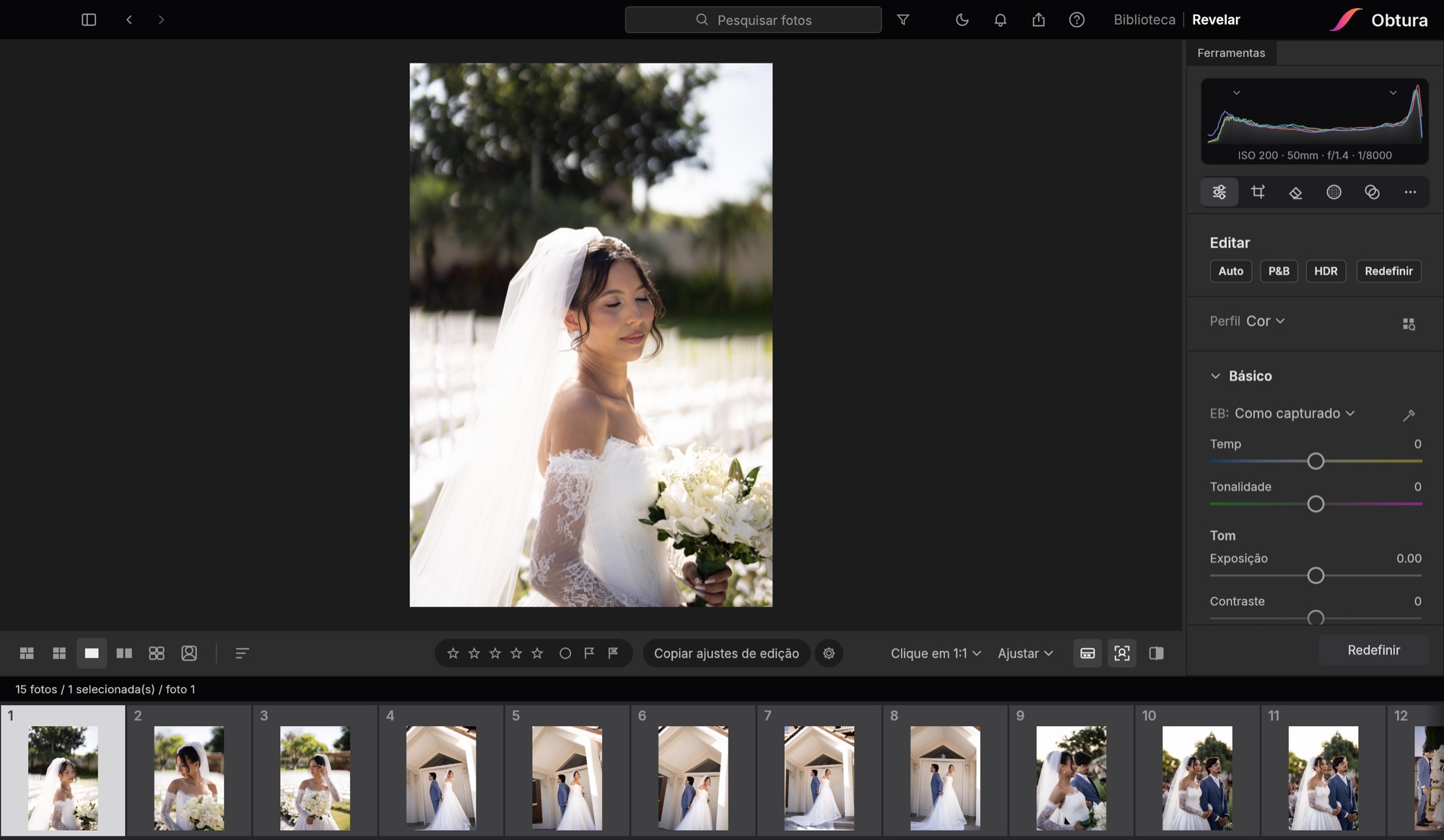
Task: Toggle before/after split view icon
Action: click(1157, 653)
